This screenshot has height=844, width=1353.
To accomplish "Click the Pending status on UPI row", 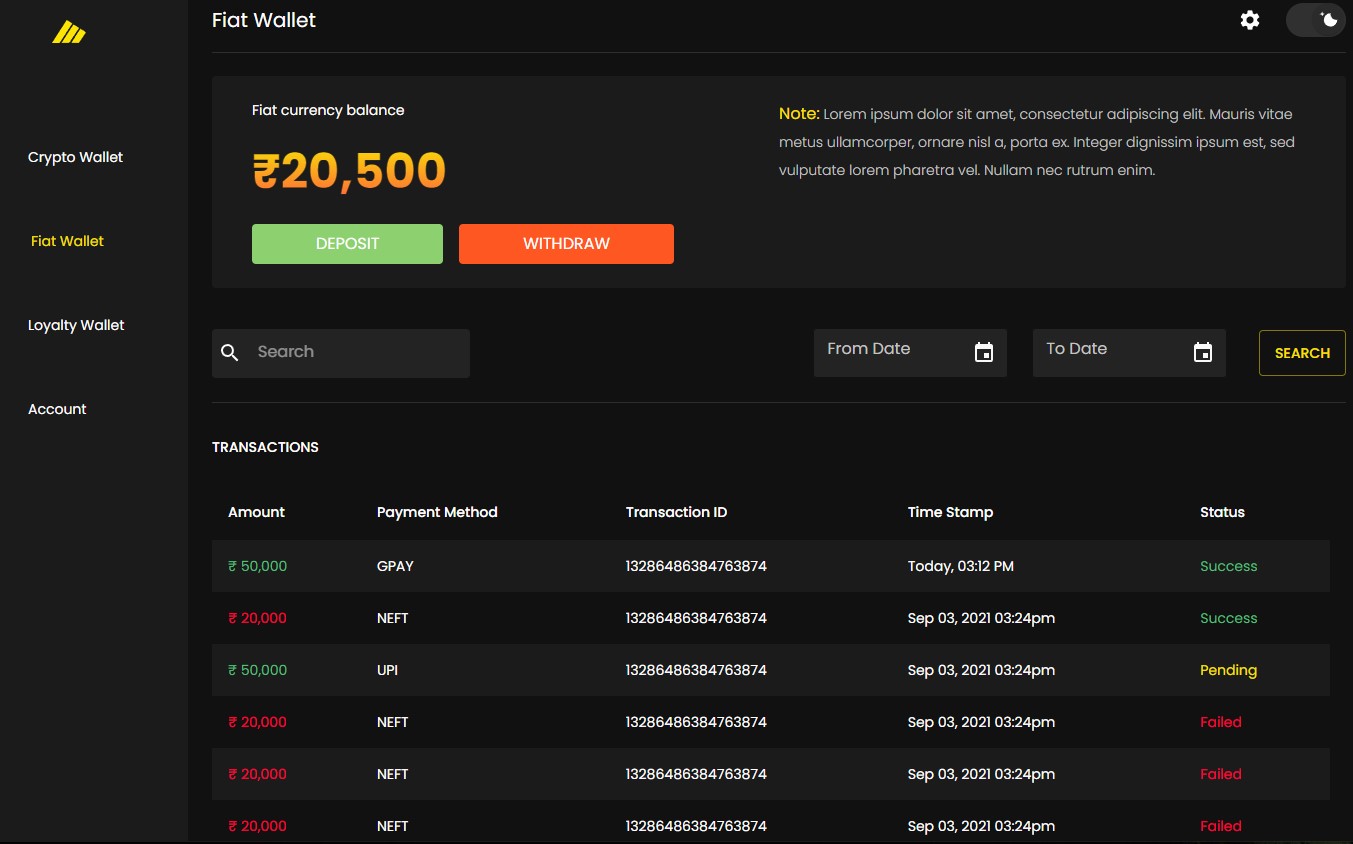I will [x=1228, y=670].
